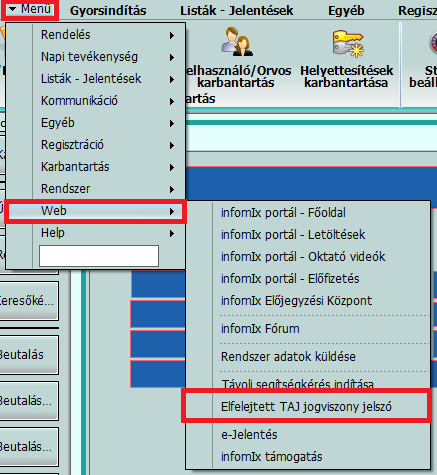Image resolution: width=437 pixels, height=475 pixels.
Task: Switch to the Gyorsindítás tab
Action: [108, 11]
